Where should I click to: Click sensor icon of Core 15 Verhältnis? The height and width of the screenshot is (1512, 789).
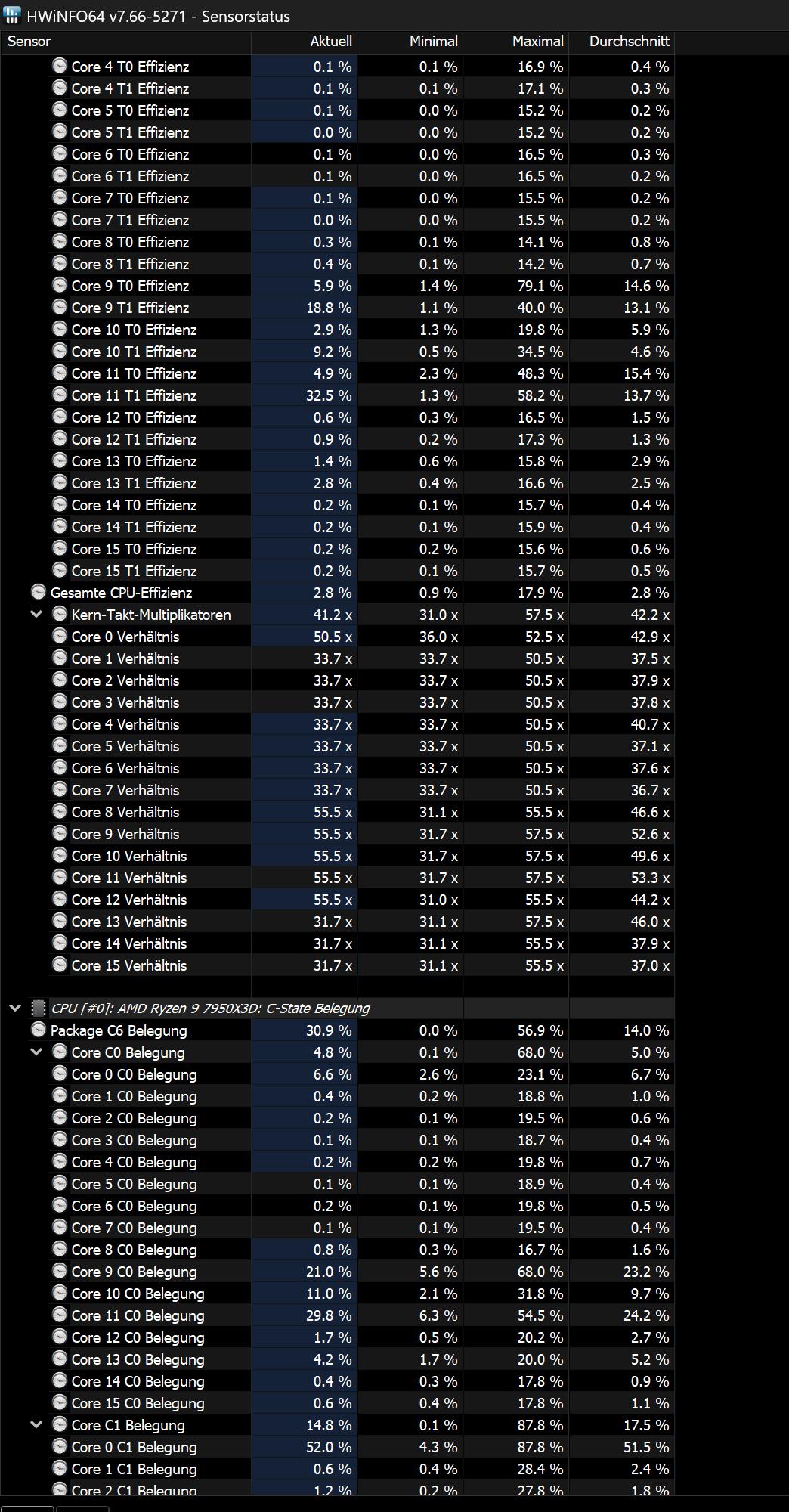click(60, 965)
